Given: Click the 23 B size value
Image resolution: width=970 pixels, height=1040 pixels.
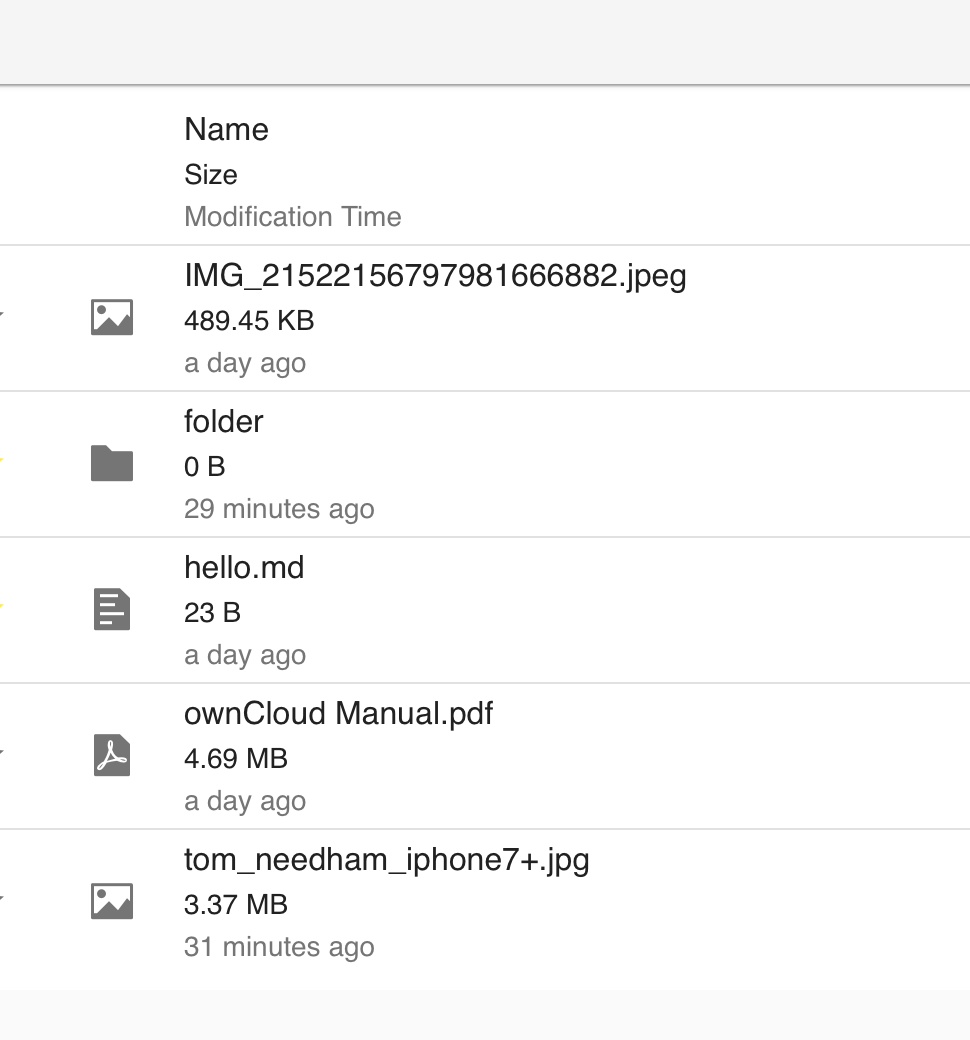Looking at the screenshot, I should click(212, 613).
